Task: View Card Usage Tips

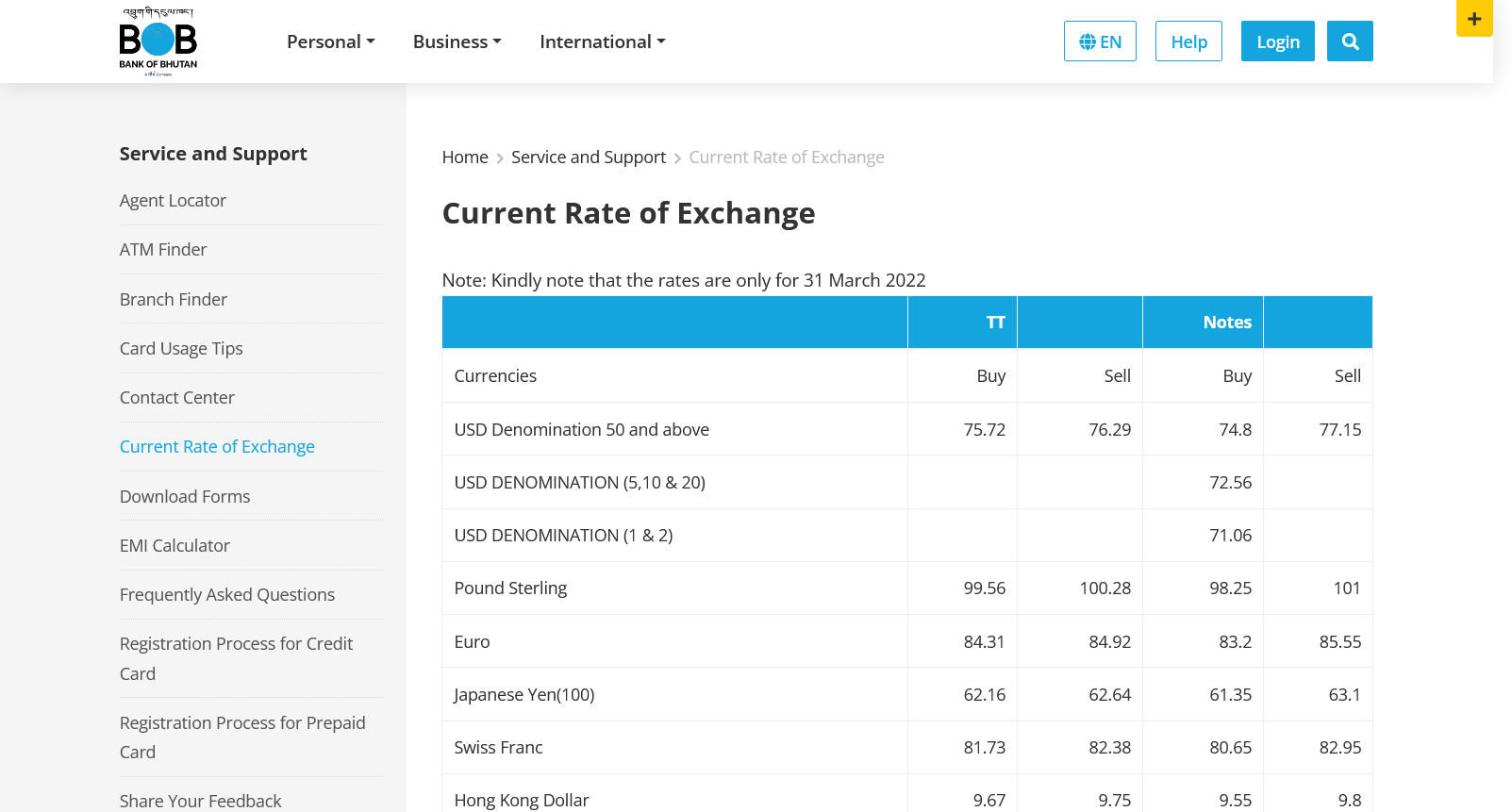Action: click(x=181, y=349)
